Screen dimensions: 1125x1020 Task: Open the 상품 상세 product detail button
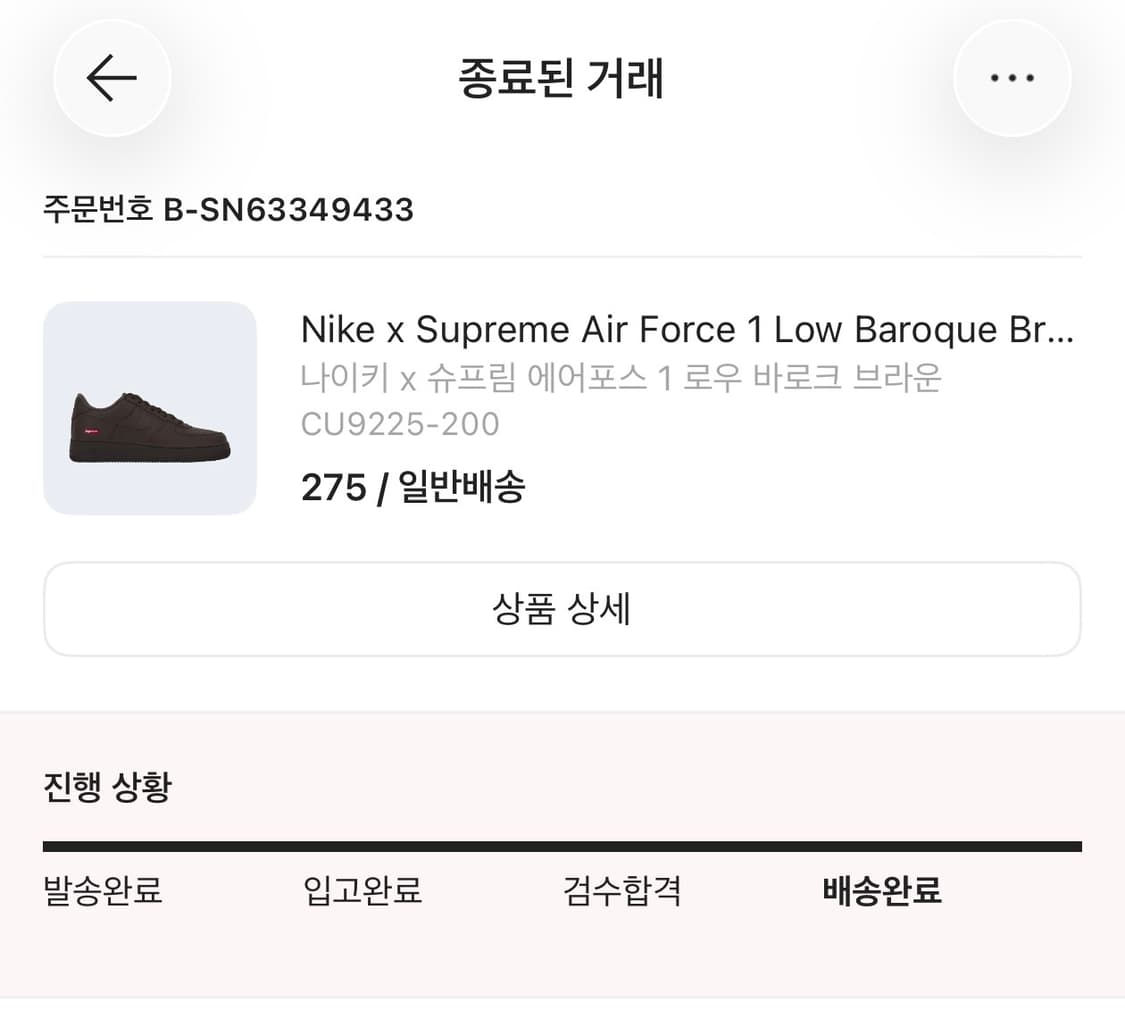coord(562,609)
